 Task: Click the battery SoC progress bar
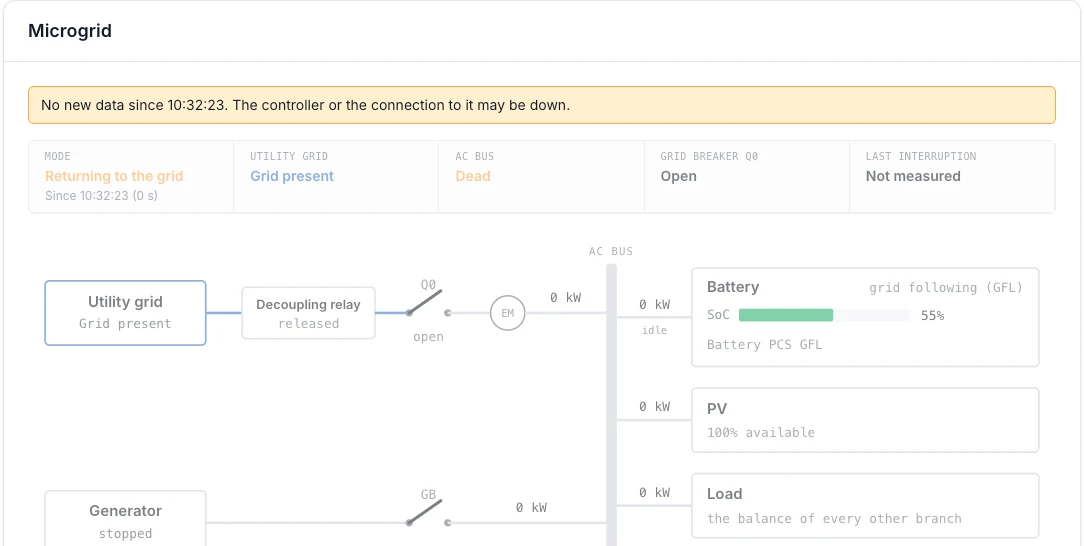(x=824, y=315)
